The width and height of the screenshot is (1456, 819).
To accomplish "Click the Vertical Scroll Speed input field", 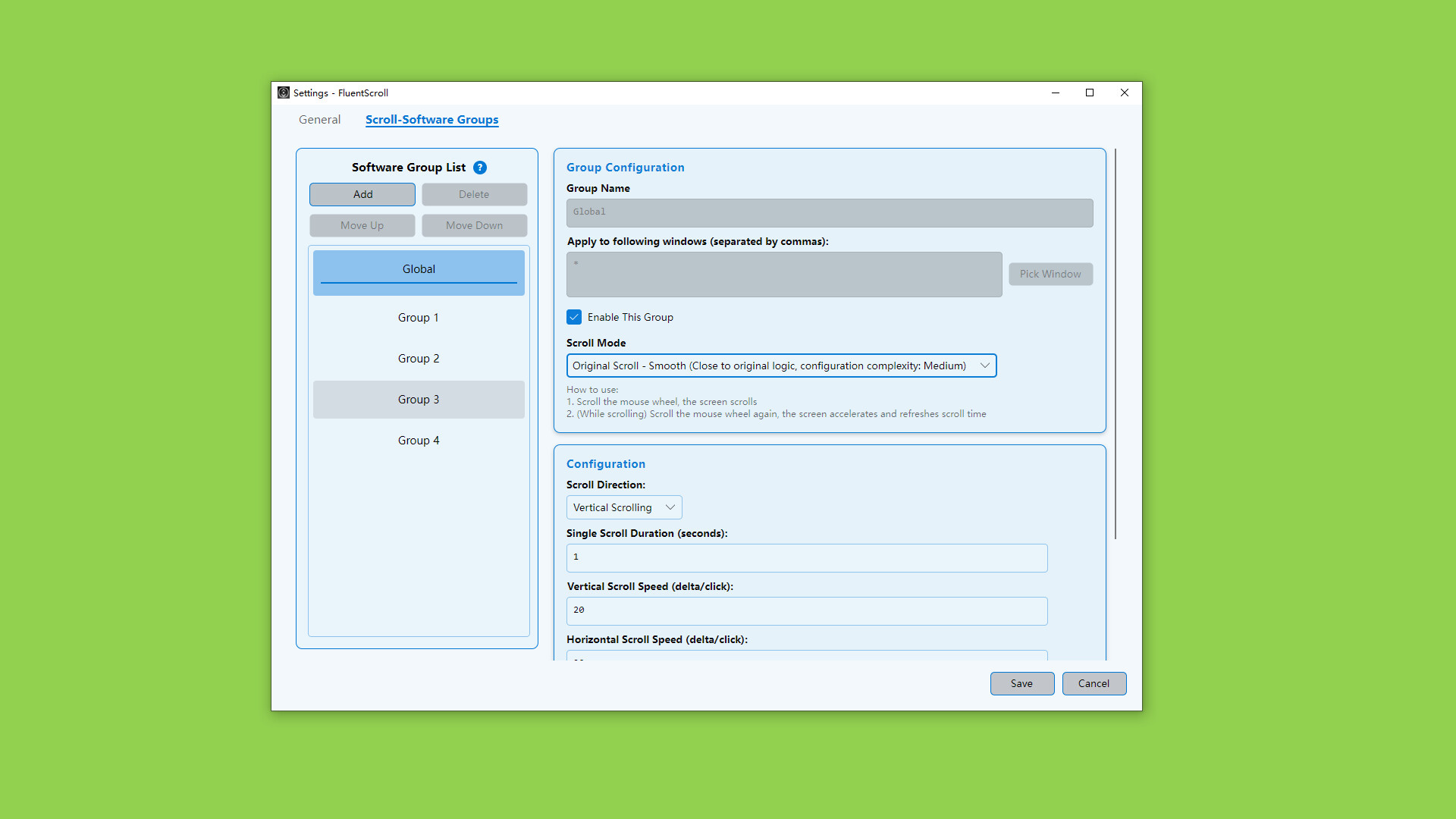I will point(806,610).
